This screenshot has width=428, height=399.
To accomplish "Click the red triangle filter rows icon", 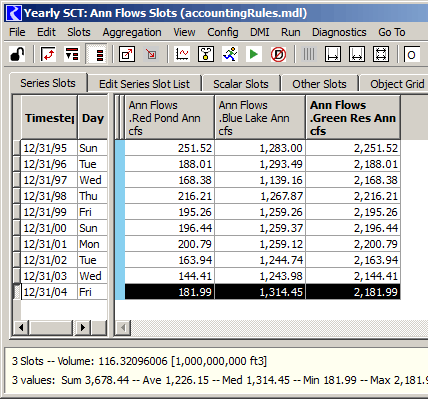I will tap(72, 54).
